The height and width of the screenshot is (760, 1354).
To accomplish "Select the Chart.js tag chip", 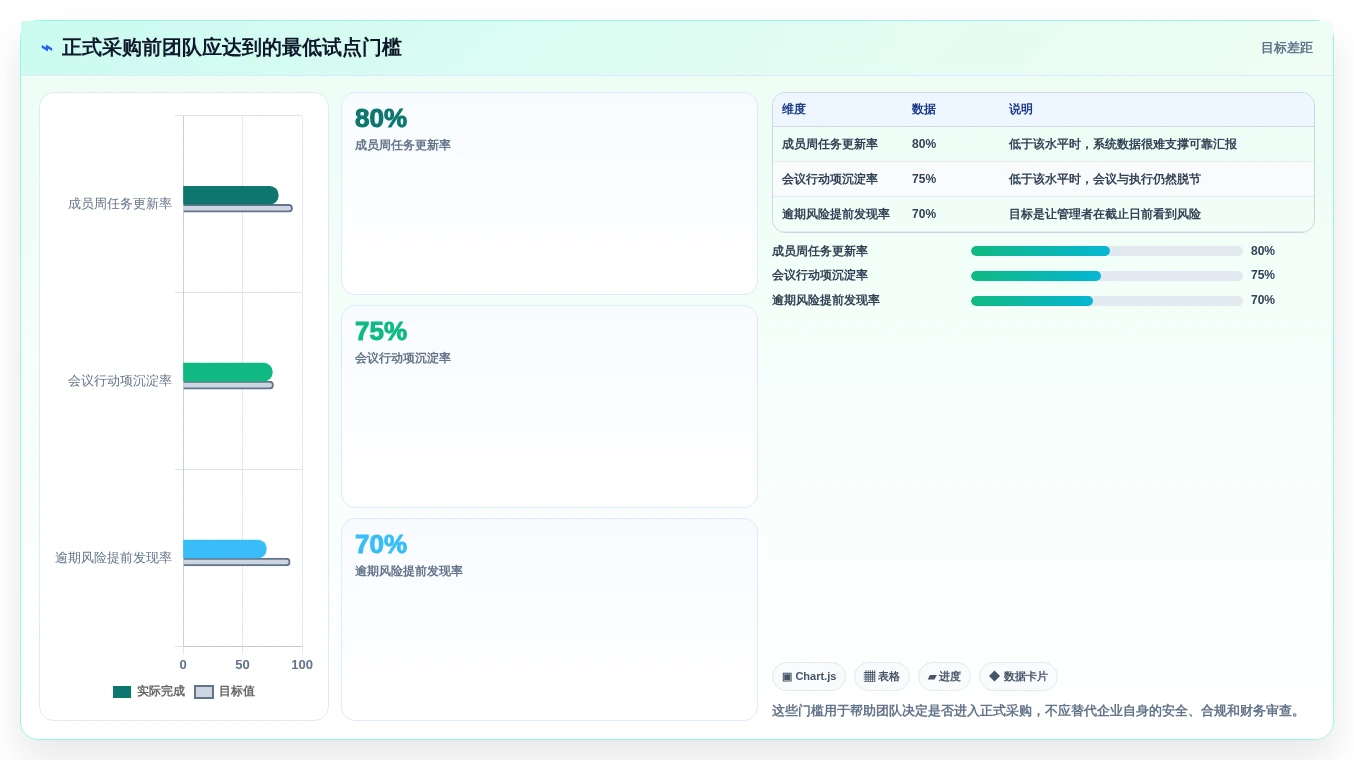I will click(x=809, y=677).
